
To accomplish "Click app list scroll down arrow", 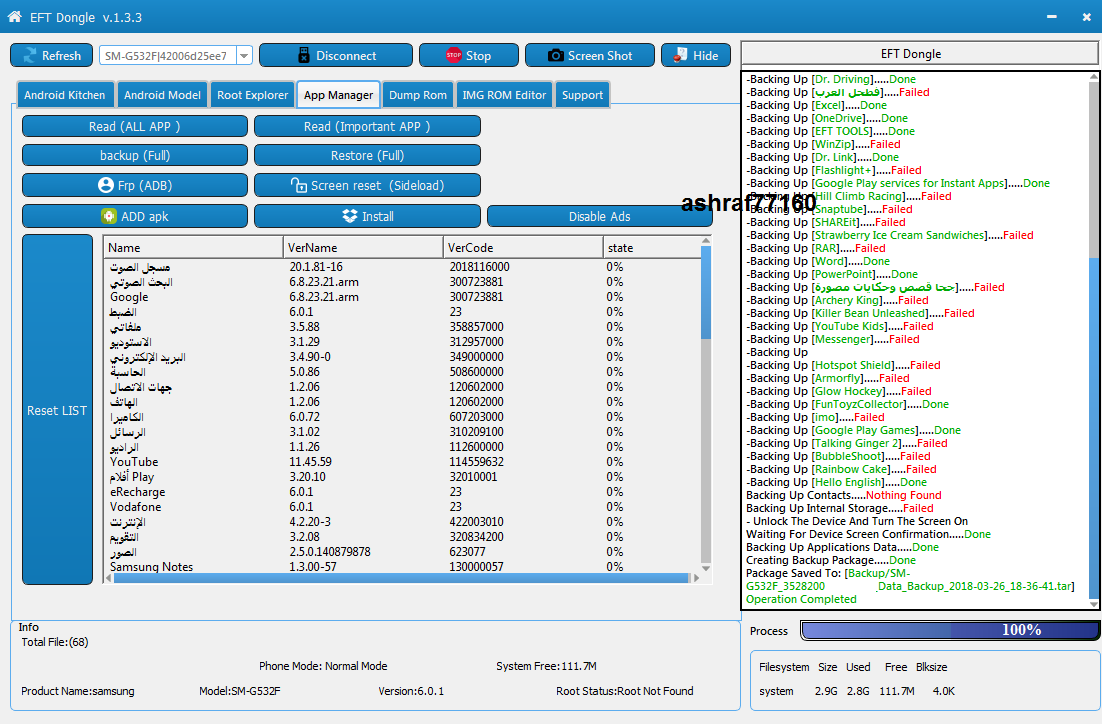I will (x=706, y=568).
